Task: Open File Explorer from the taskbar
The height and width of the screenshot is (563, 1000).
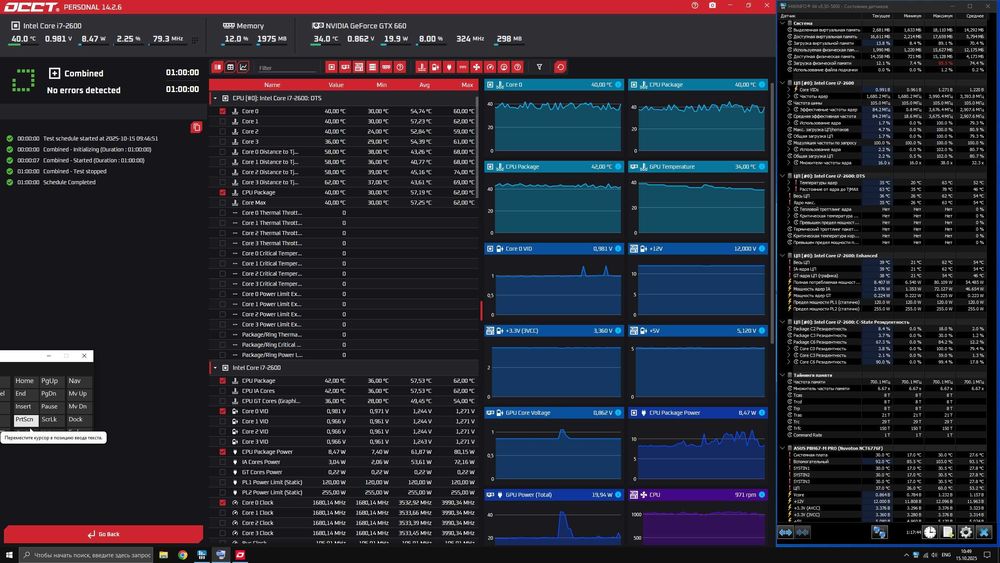Action: (x=163, y=555)
